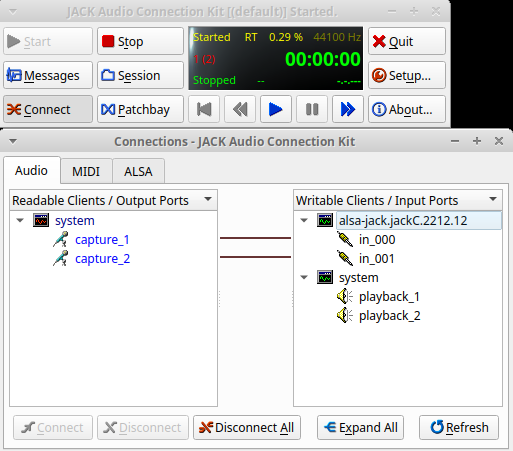513x451 pixels.
Task: Switch to the Audio tab
Action: coord(32,171)
